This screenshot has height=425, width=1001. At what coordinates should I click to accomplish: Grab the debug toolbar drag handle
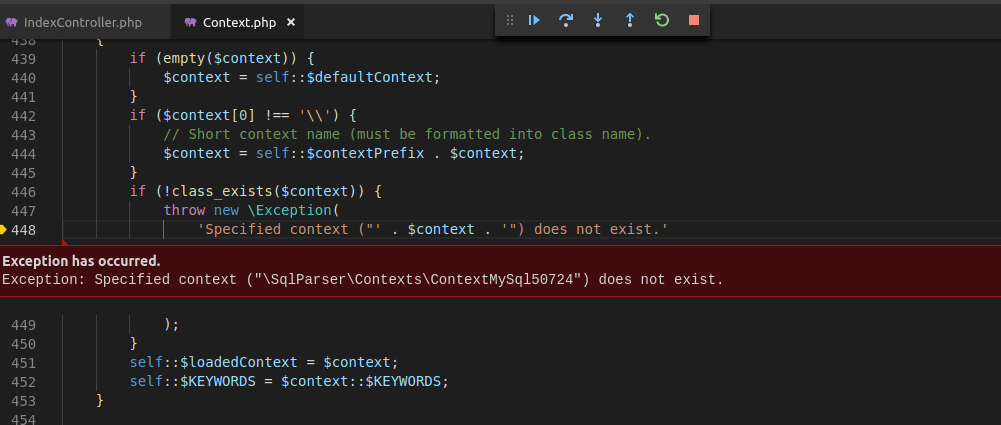click(x=510, y=20)
